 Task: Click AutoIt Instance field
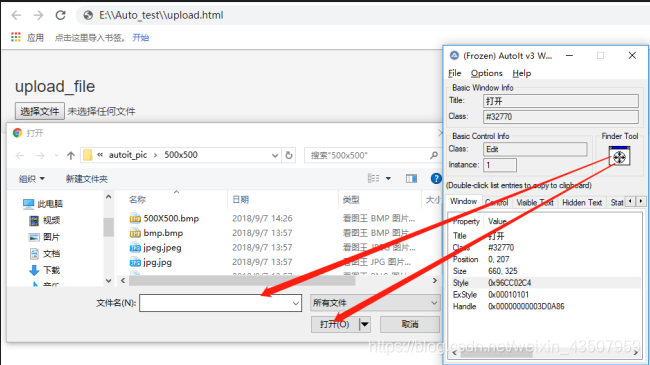click(x=500, y=165)
